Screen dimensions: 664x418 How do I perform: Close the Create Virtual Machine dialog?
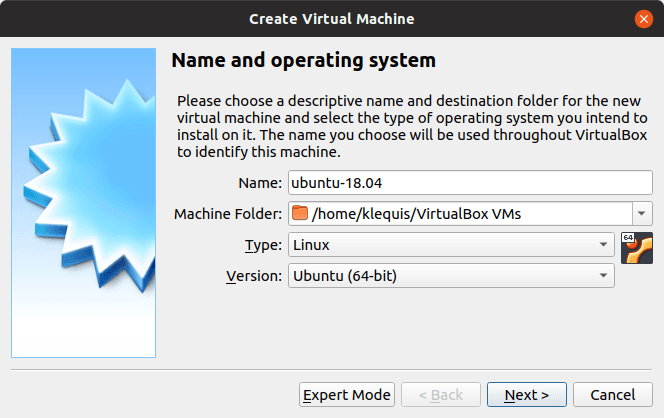pyautogui.click(x=644, y=19)
